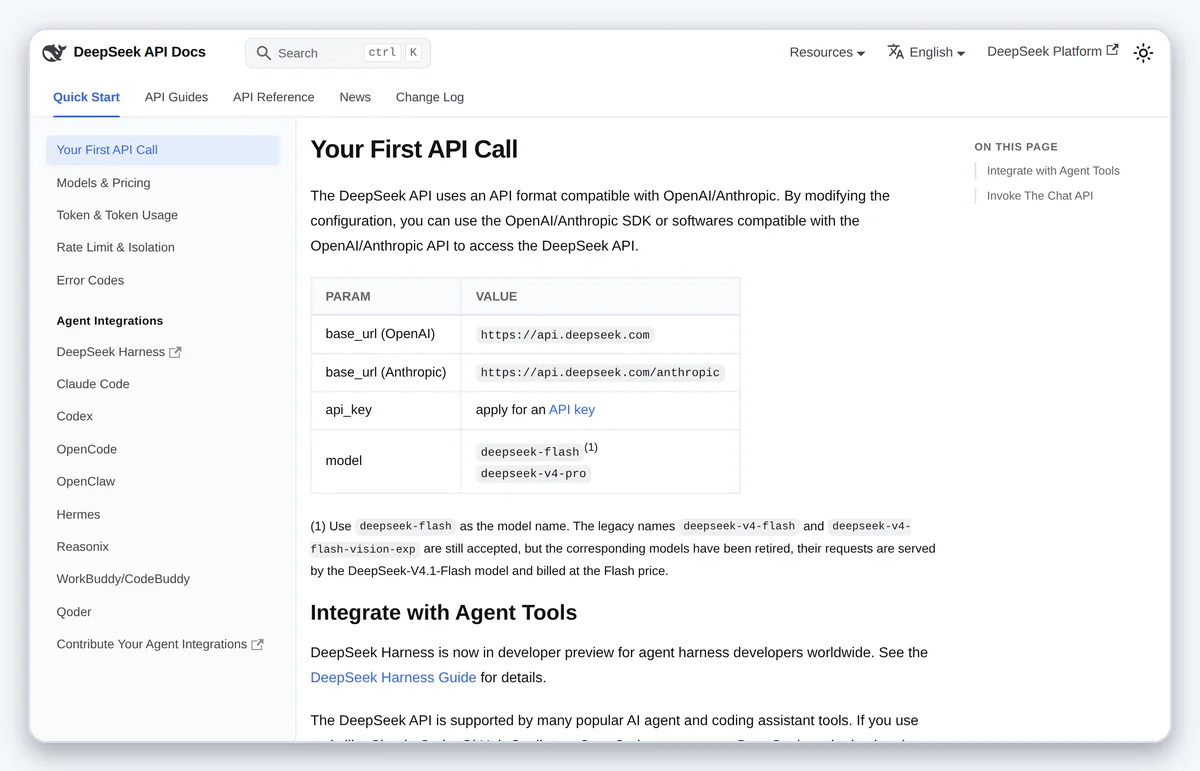Click the language translate icon
The height and width of the screenshot is (771, 1200).
coord(896,52)
